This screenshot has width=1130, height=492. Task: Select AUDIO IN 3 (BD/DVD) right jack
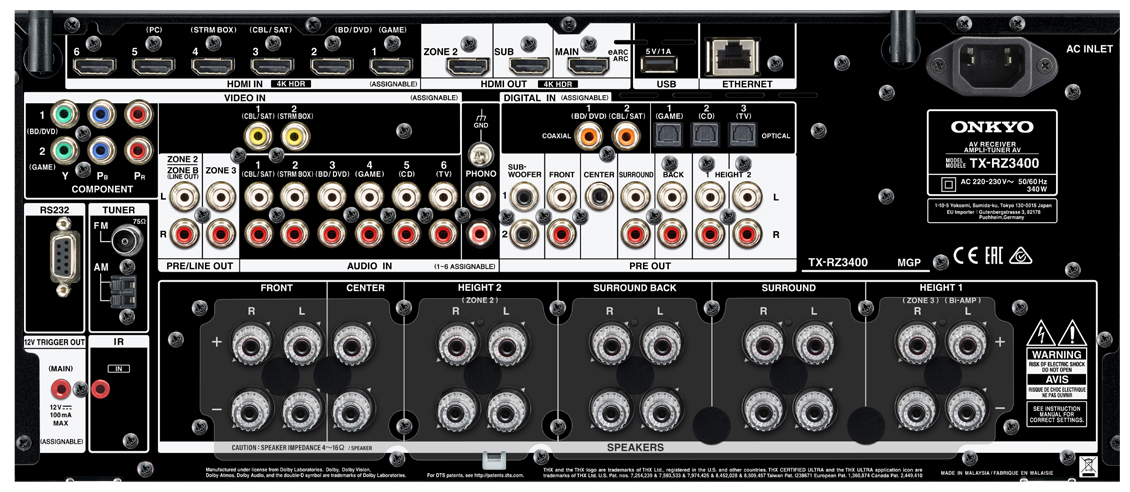coord(332,233)
